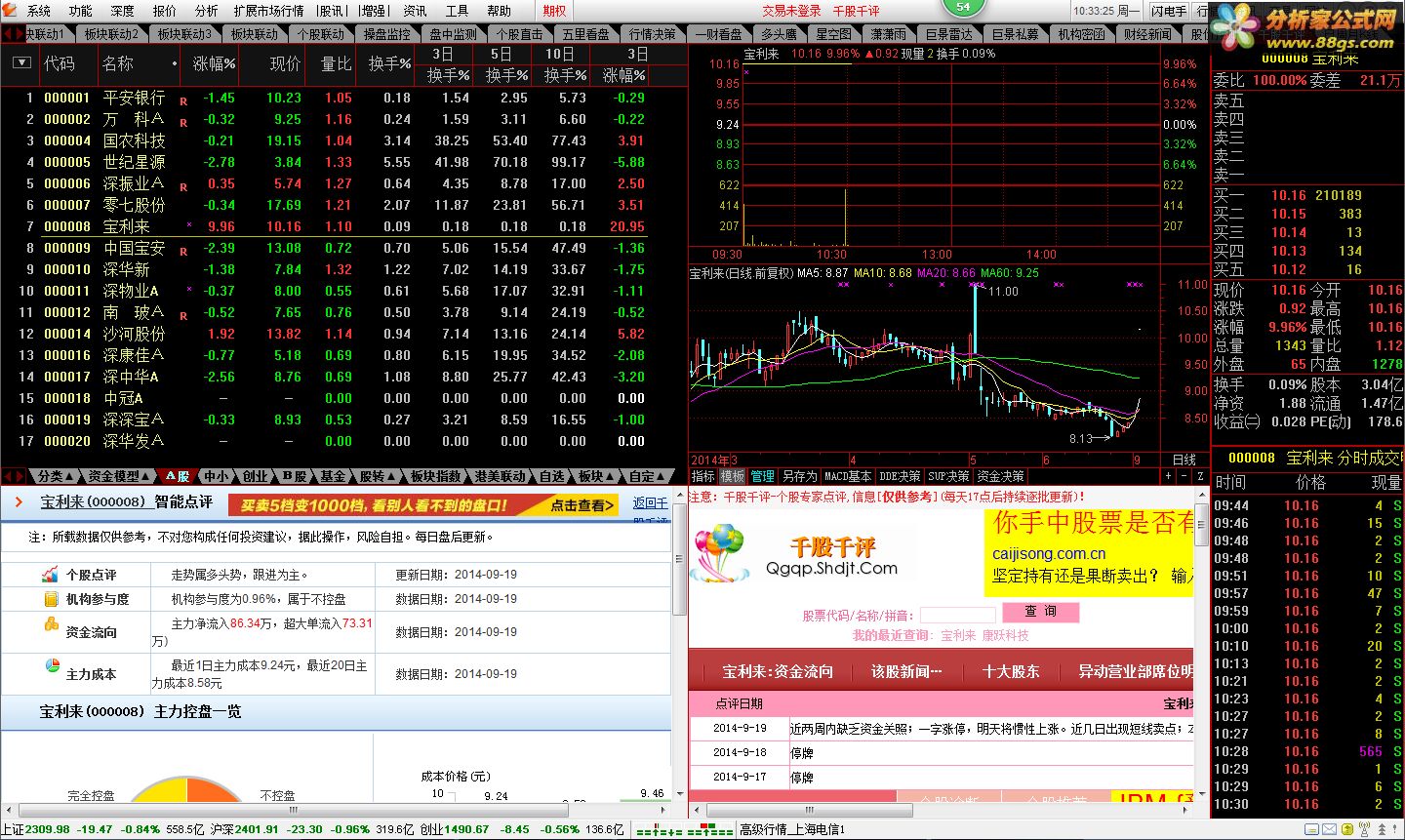
Task: Open the 系统 menu
Action: pos(39,11)
